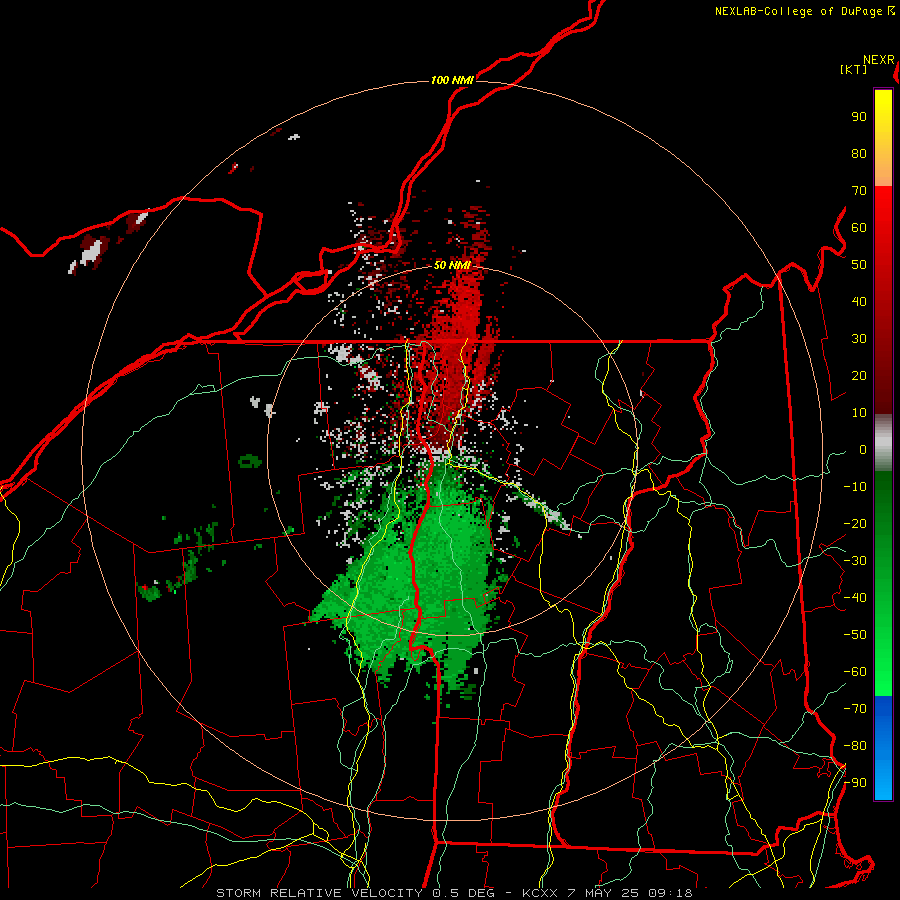Click the 80 value on the velocity scale
The height and width of the screenshot is (900, 900).
tap(859, 154)
